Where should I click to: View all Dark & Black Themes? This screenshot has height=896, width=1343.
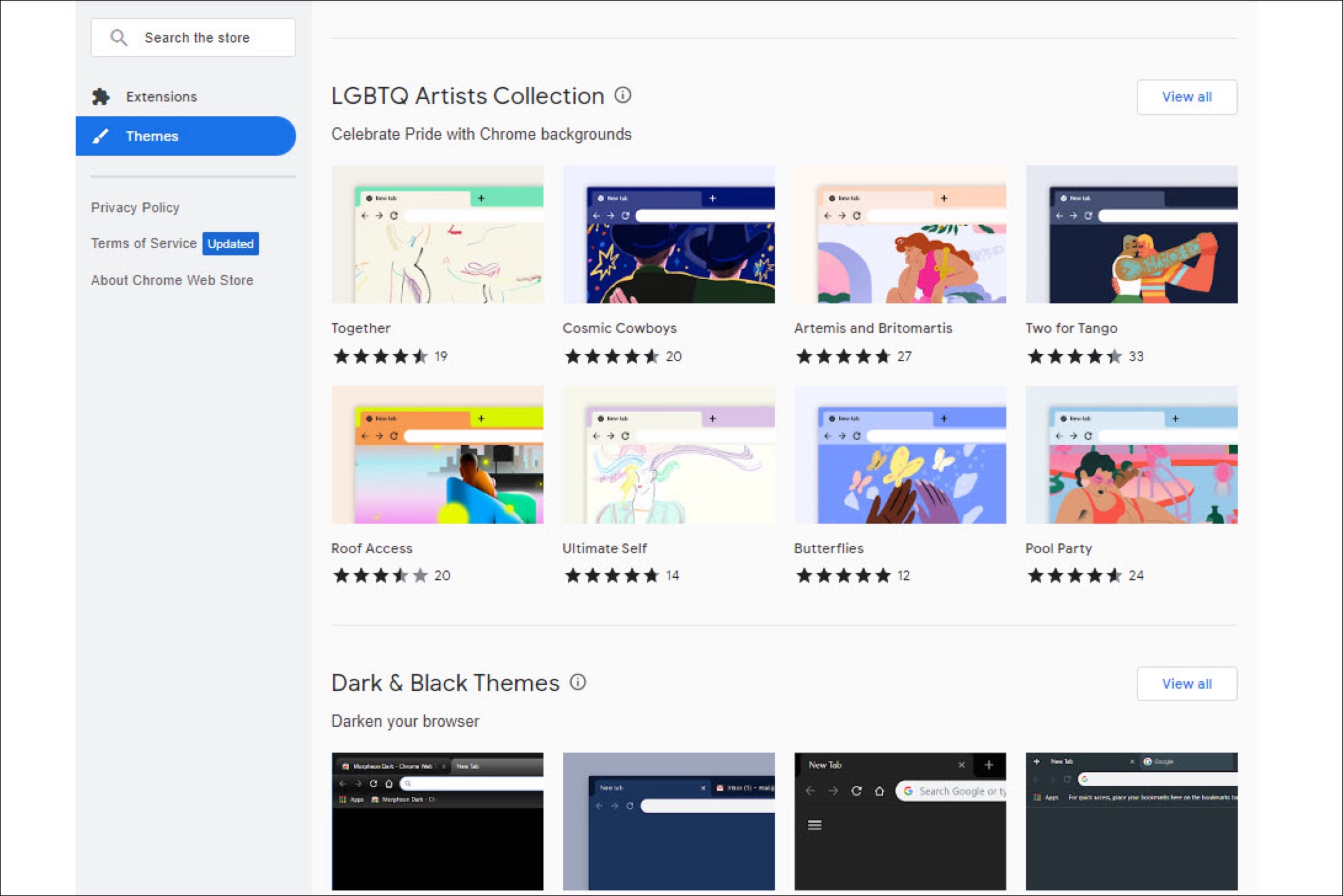click(x=1187, y=684)
